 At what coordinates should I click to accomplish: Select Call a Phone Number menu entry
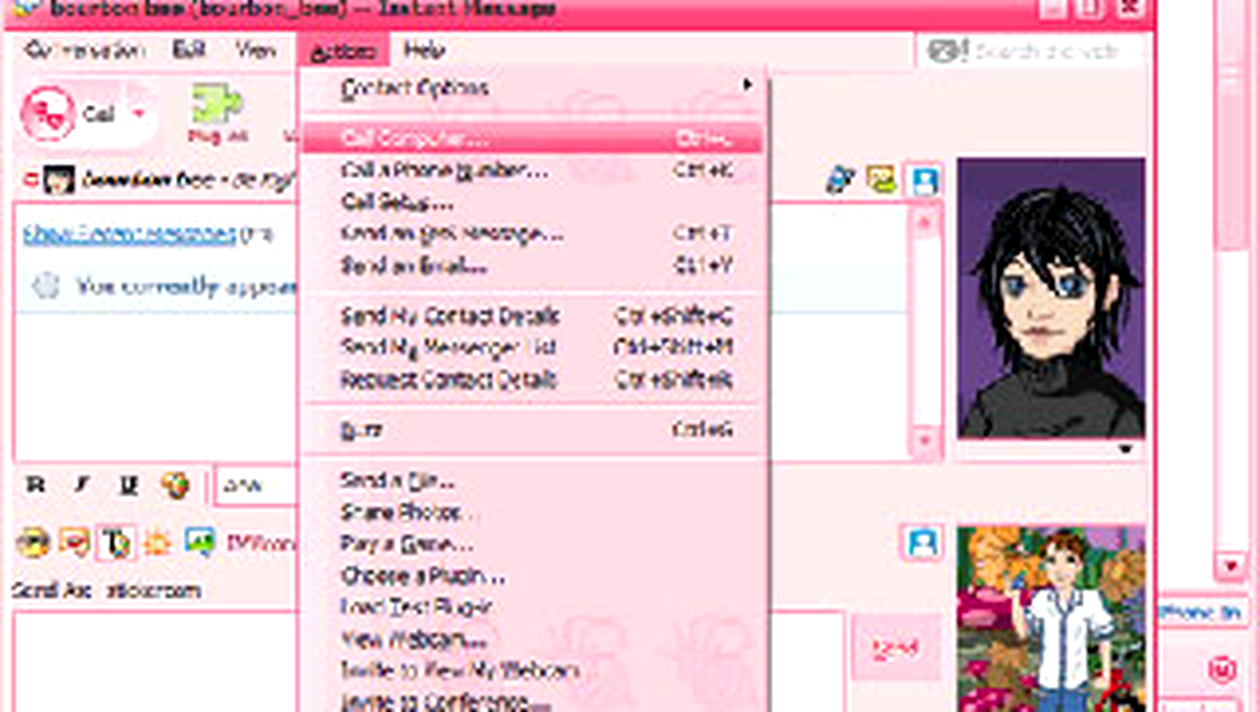coord(444,171)
